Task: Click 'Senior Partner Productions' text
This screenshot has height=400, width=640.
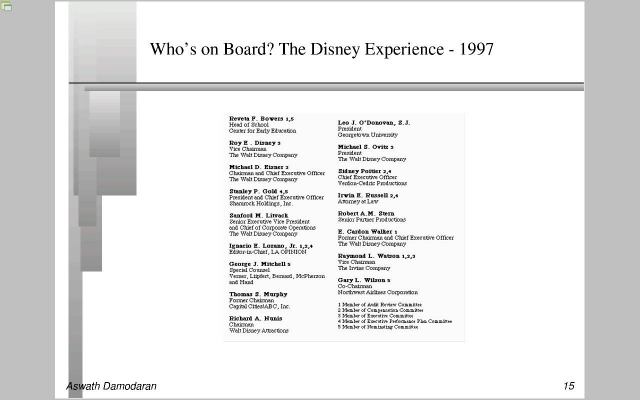Action: 371,220
